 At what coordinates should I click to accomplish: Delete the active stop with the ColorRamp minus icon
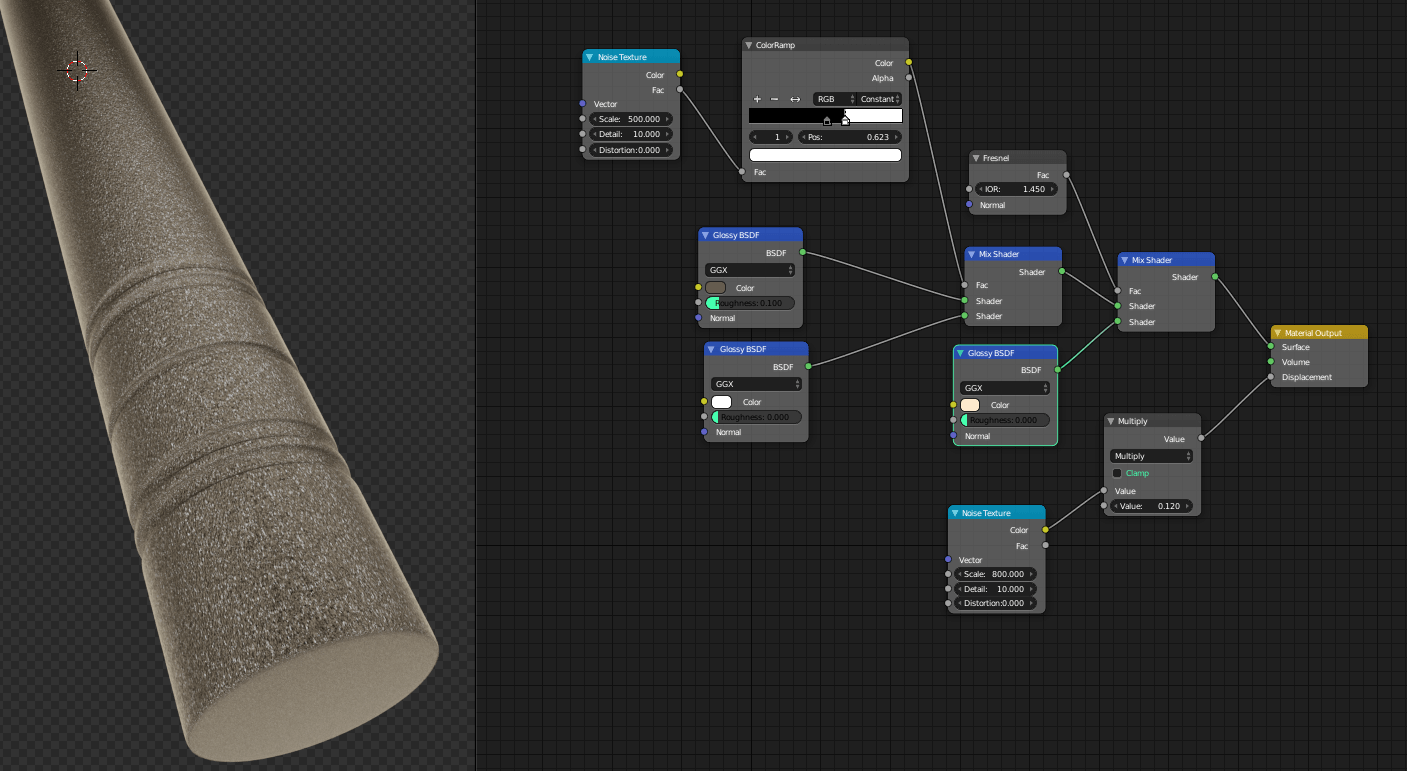pyautogui.click(x=776, y=99)
